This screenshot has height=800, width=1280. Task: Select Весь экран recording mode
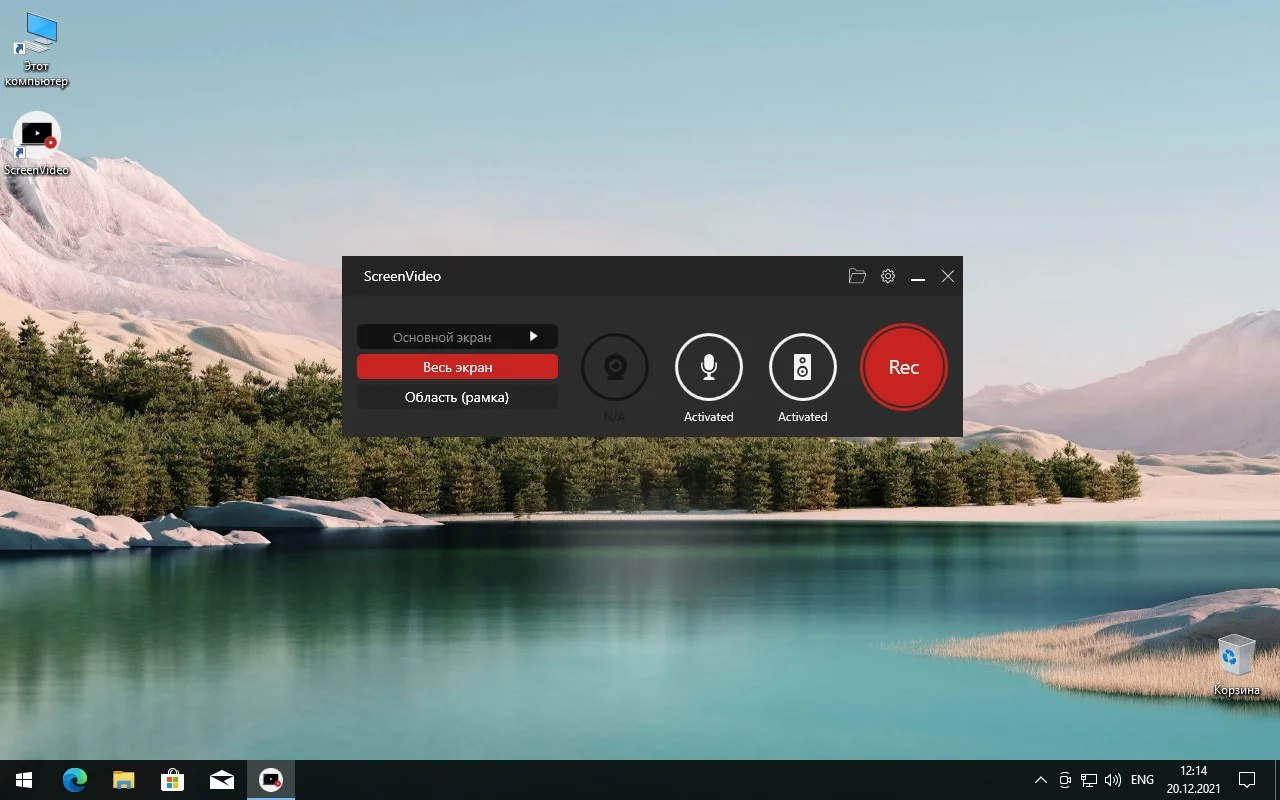(457, 367)
